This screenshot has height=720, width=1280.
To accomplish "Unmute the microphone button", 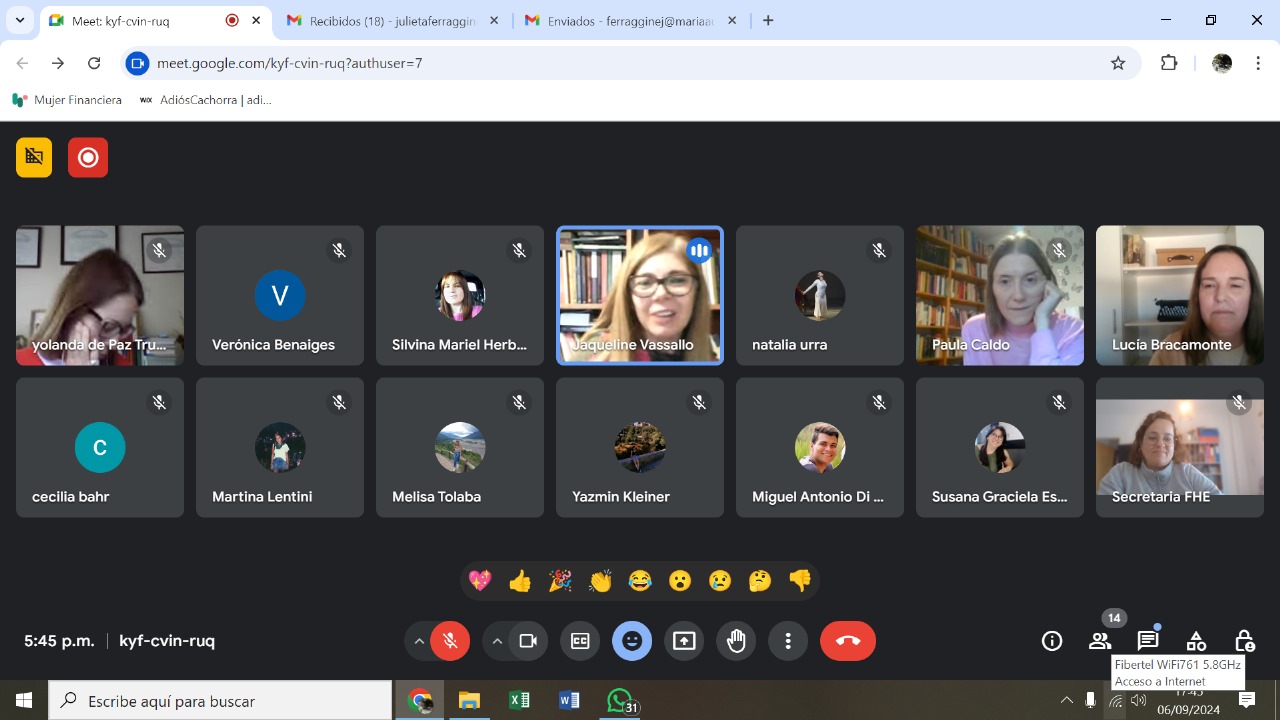I will (x=450, y=641).
